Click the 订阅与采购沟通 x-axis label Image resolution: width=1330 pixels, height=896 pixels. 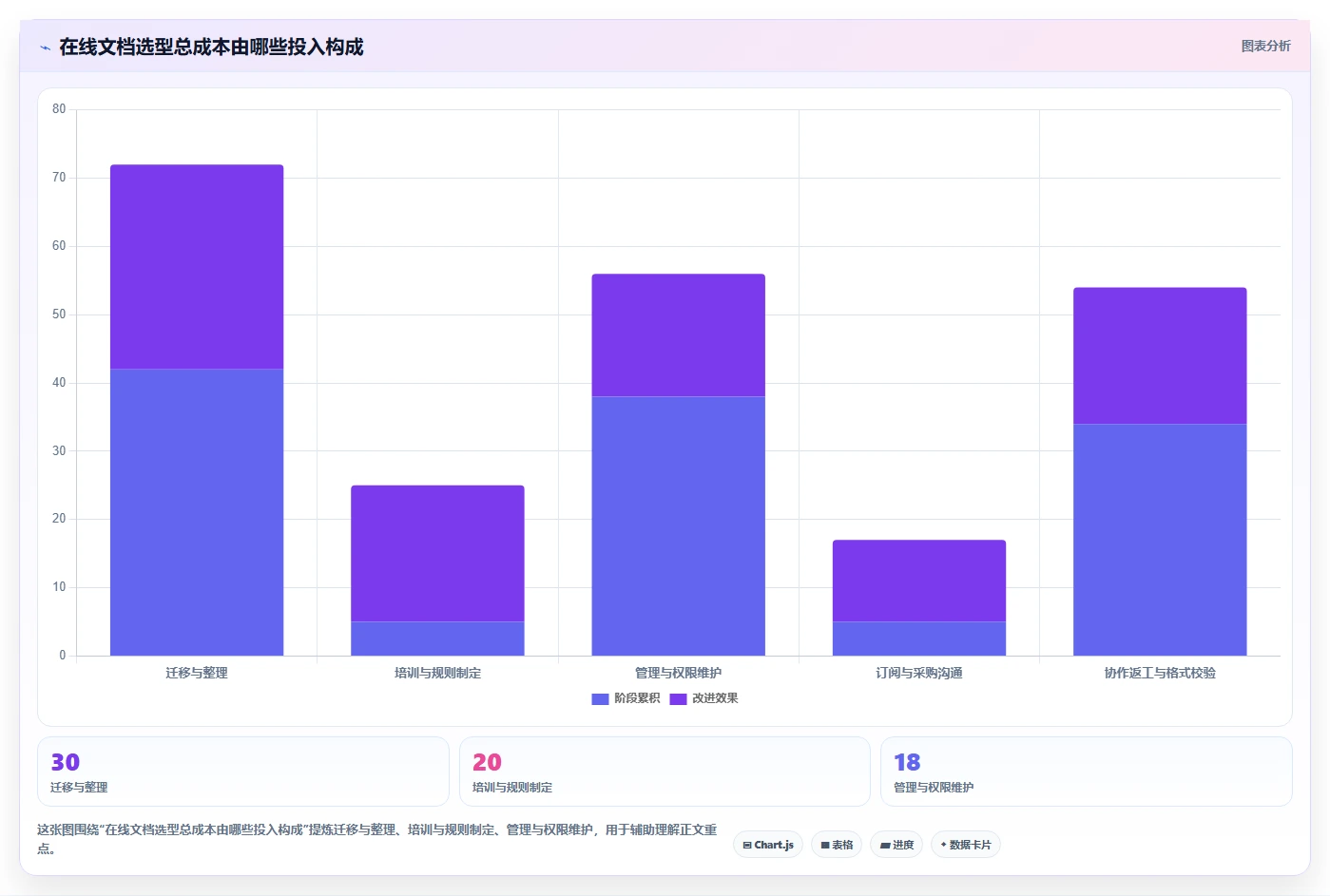[919, 673]
